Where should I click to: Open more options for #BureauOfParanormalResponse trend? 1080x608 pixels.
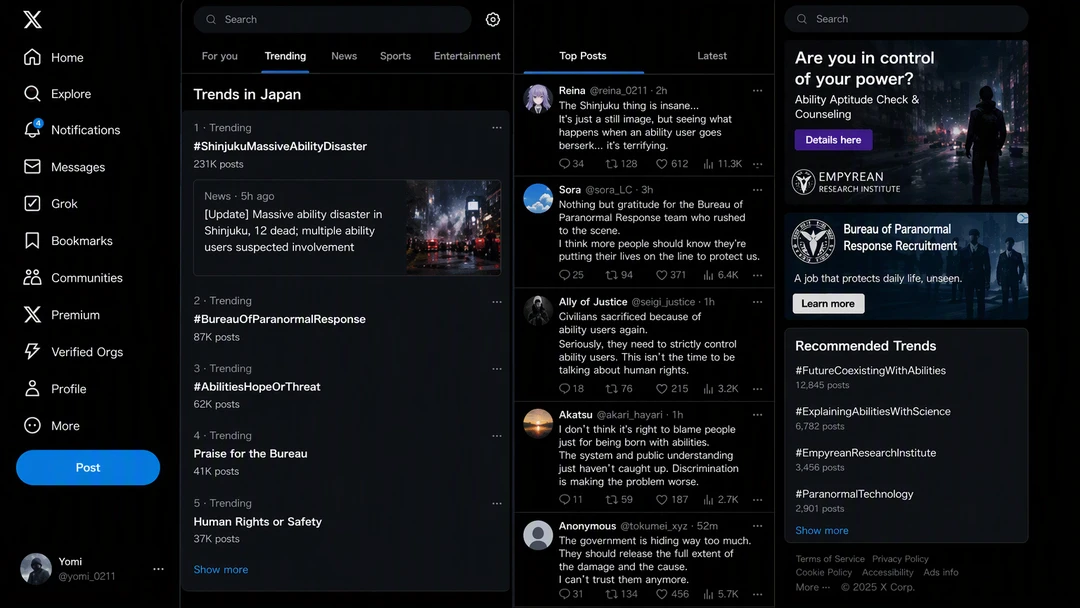pyautogui.click(x=497, y=302)
